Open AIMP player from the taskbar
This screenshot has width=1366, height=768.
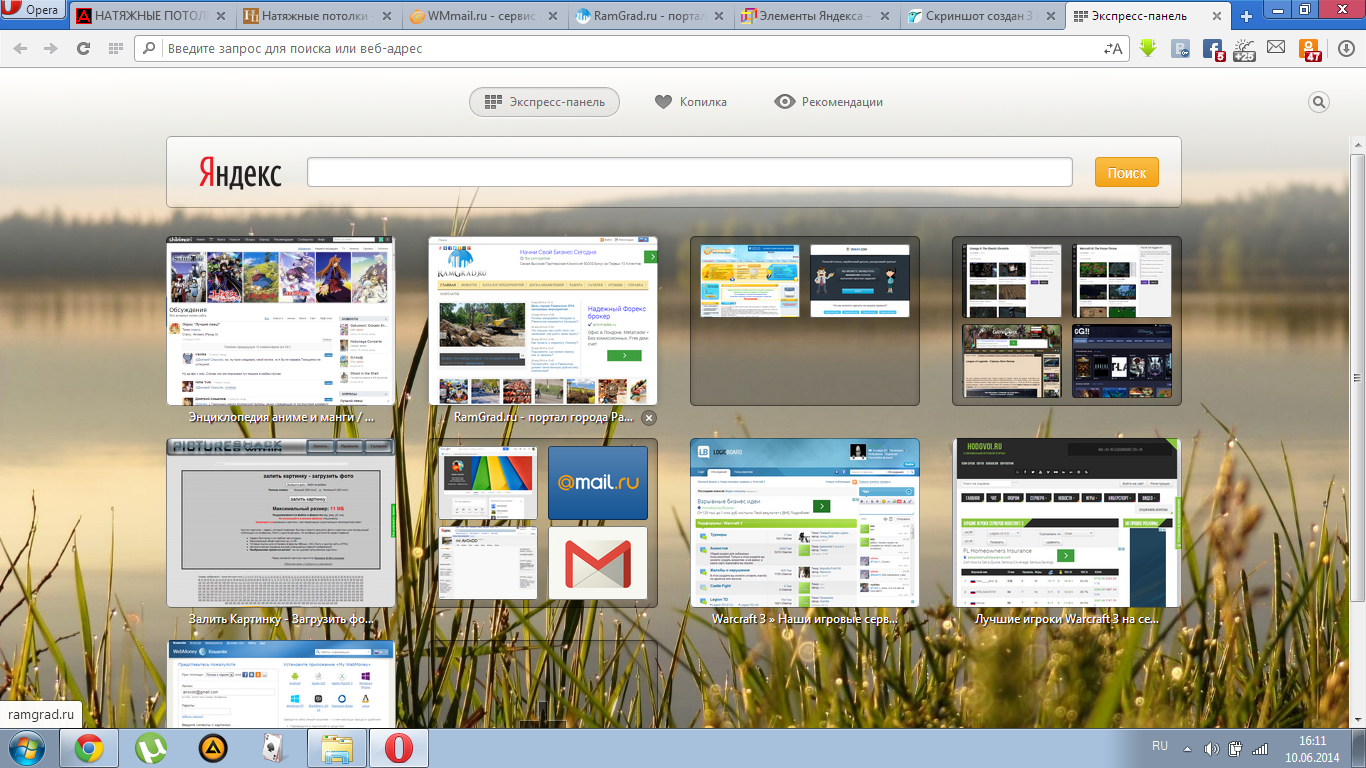[213, 748]
